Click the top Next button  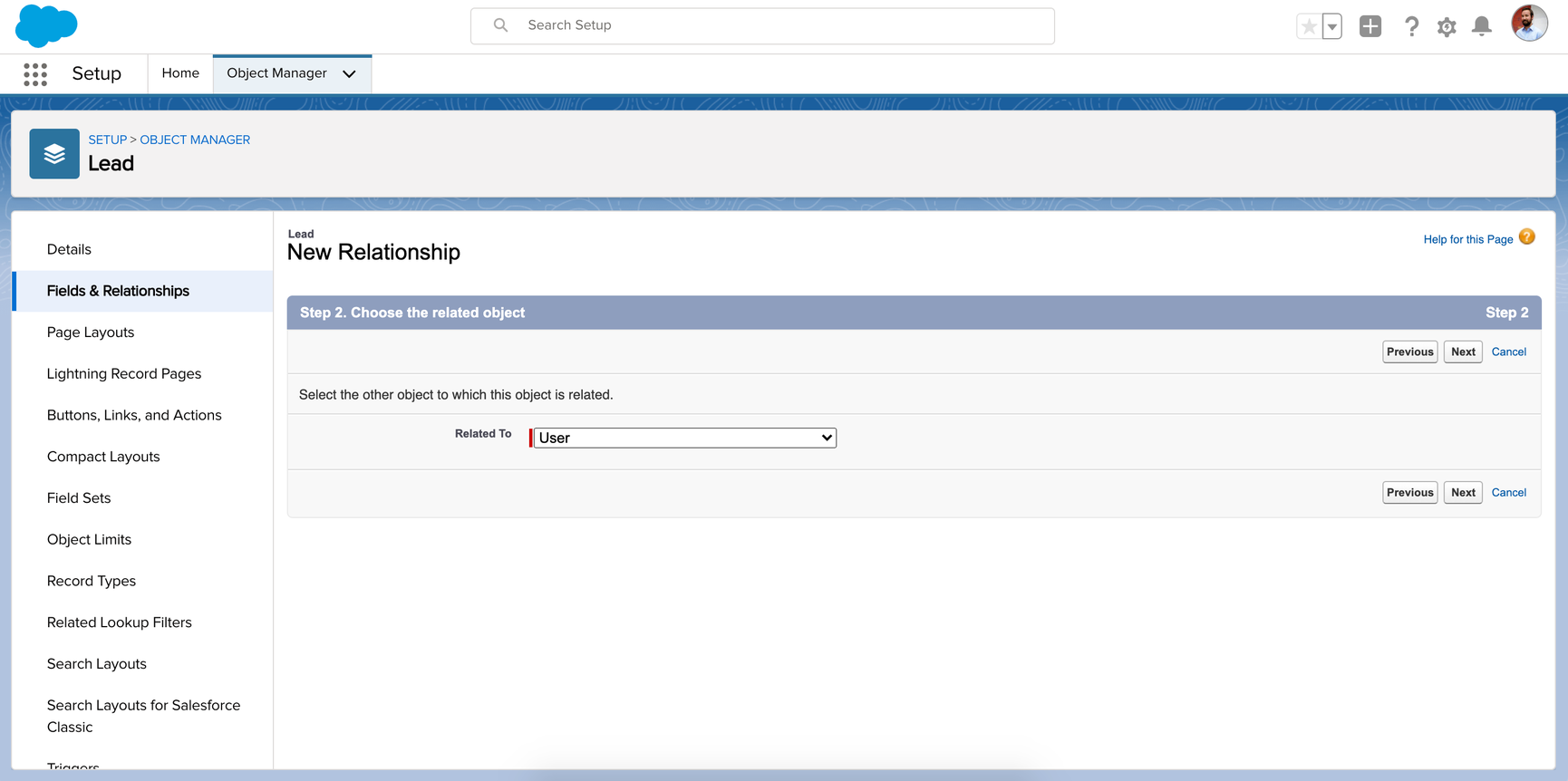coord(1463,352)
